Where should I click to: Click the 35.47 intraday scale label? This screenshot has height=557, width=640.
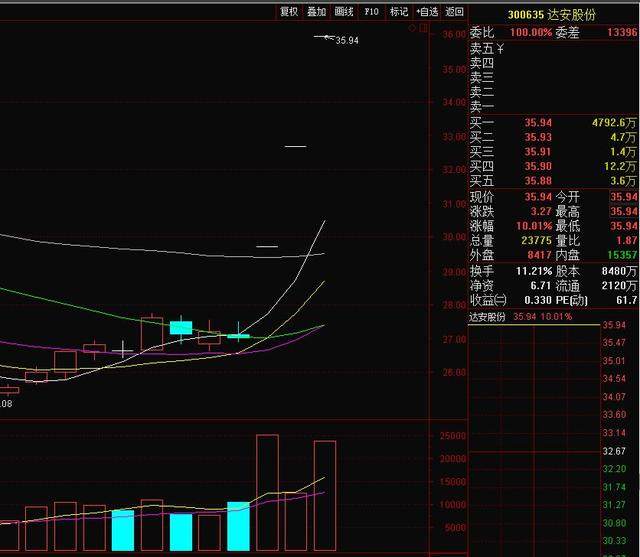tap(614, 342)
